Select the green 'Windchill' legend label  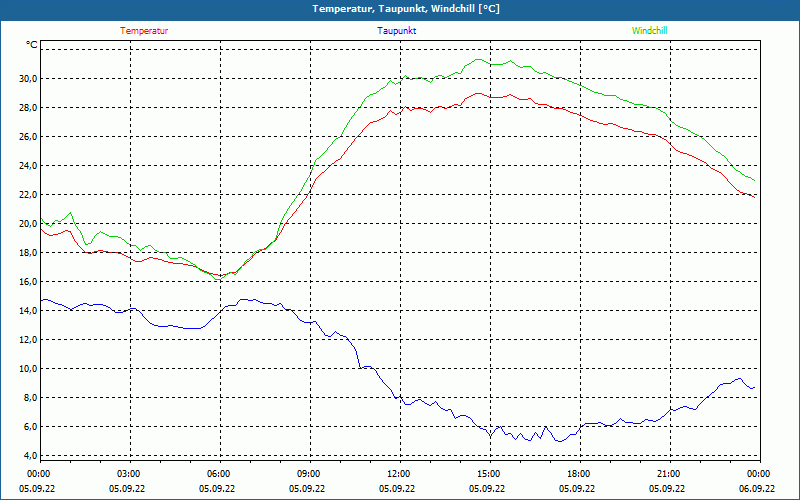coord(649,31)
